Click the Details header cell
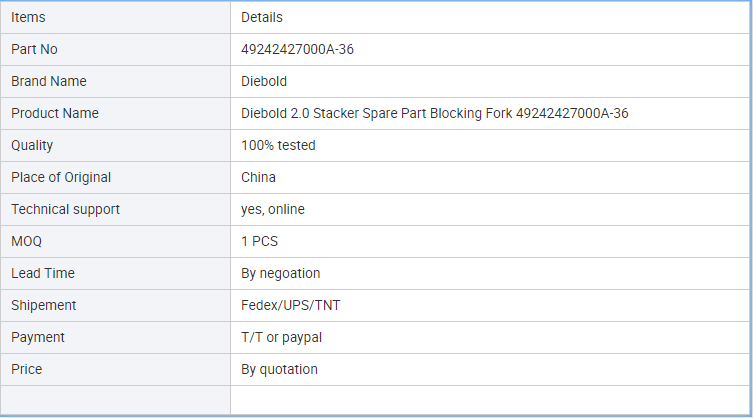The image size is (753, 418). [490, 17]
